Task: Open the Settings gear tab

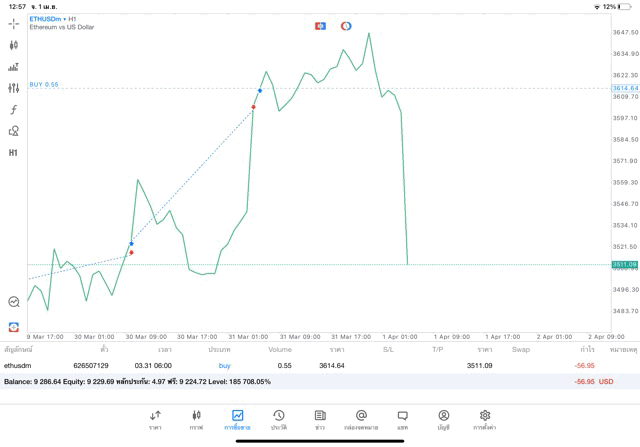Action: point(485,418)
